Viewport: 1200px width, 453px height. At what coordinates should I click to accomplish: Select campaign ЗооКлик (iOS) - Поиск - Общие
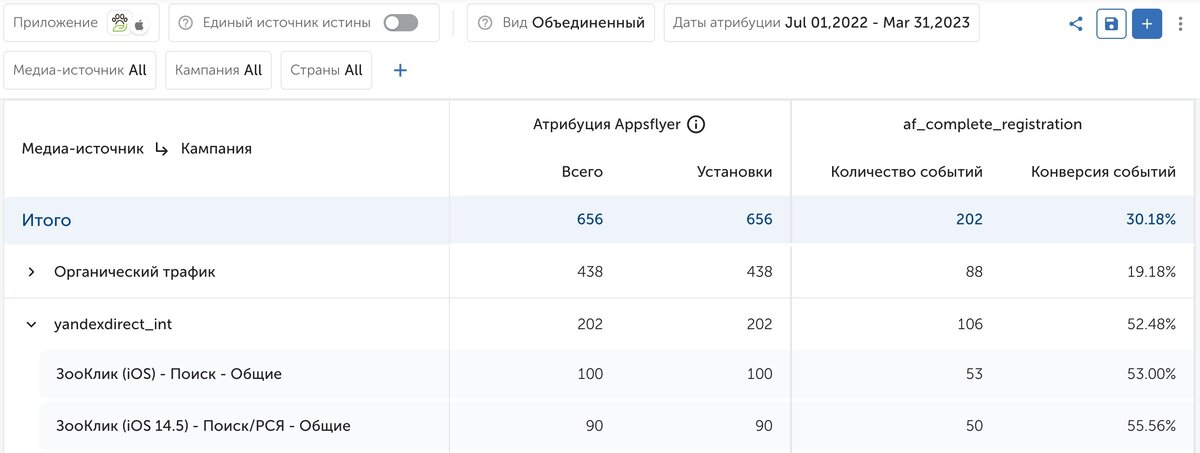169,374
